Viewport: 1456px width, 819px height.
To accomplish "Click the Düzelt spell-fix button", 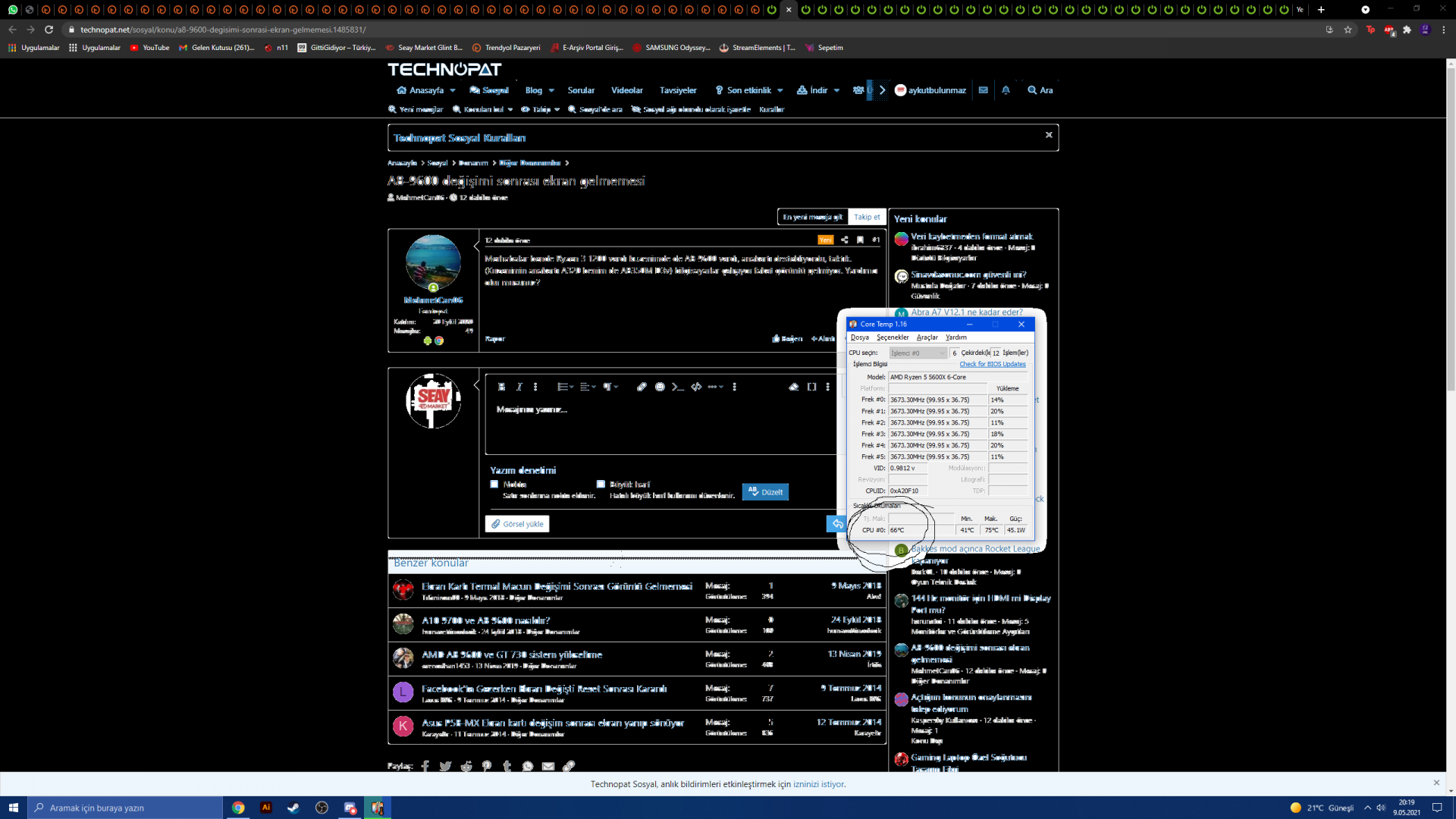I will pyautogui.click(x=765, y=492).
